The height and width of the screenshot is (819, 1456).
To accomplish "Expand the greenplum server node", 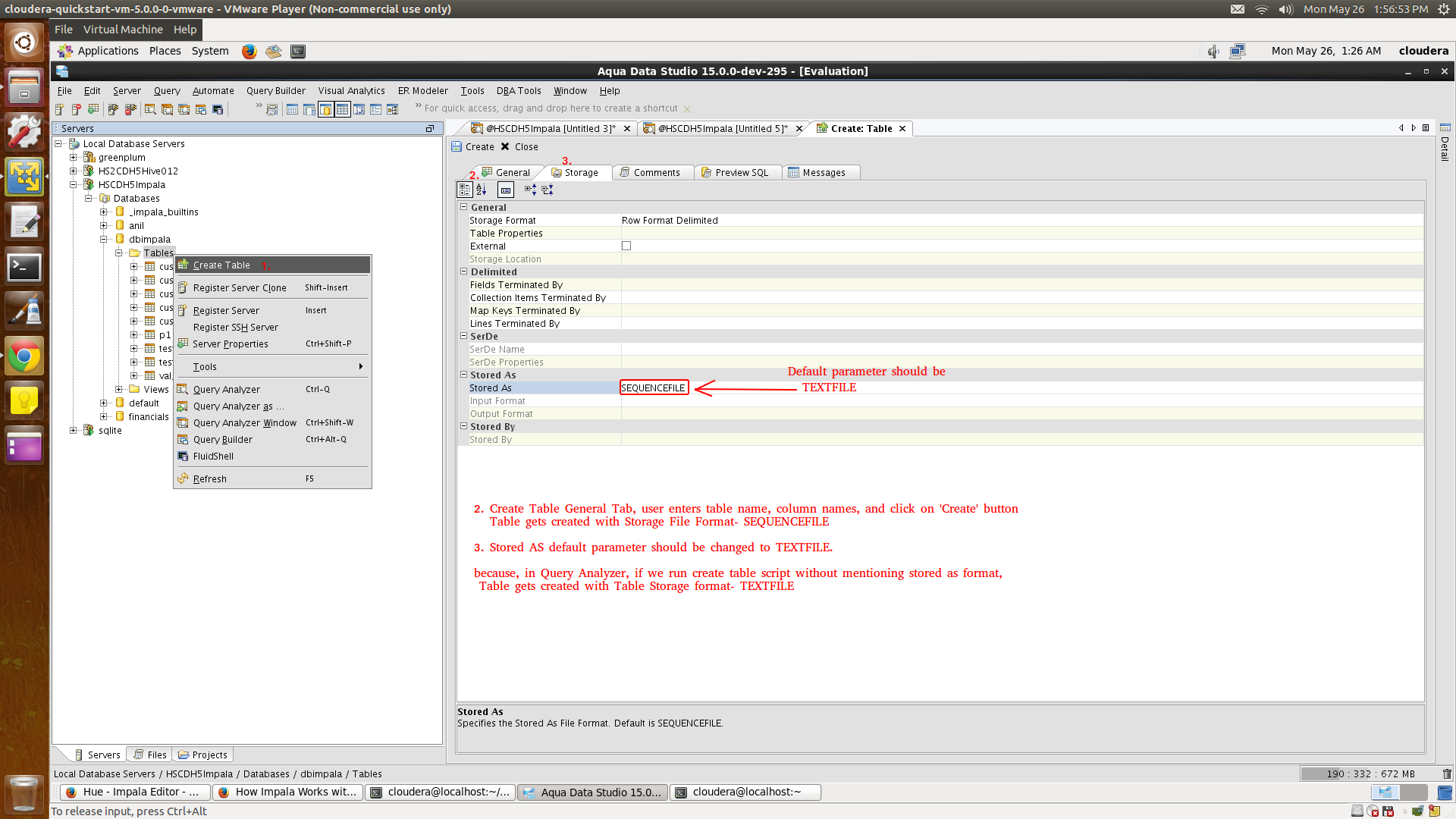I will [74, 157].
